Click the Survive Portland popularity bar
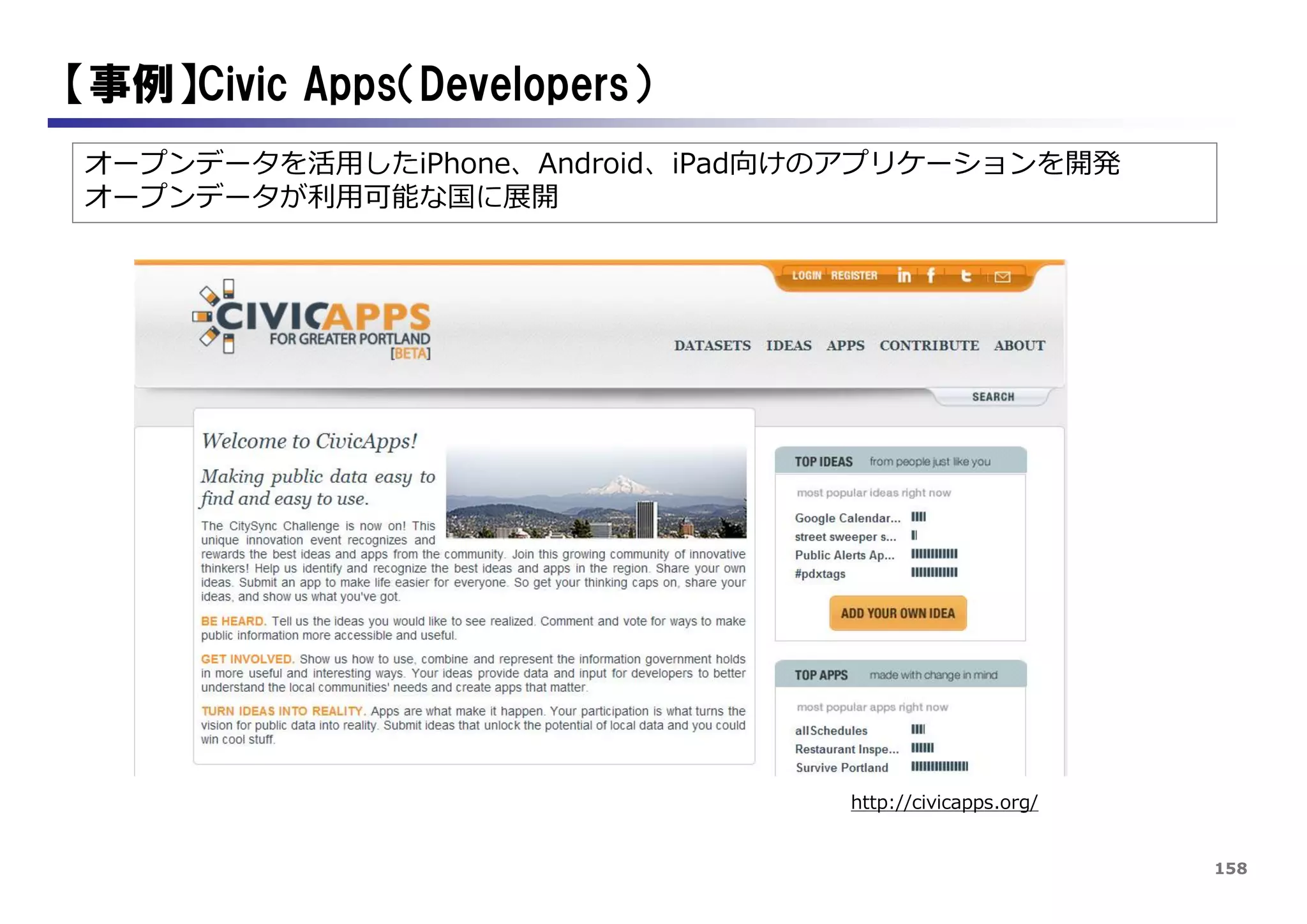 [939, 766]
